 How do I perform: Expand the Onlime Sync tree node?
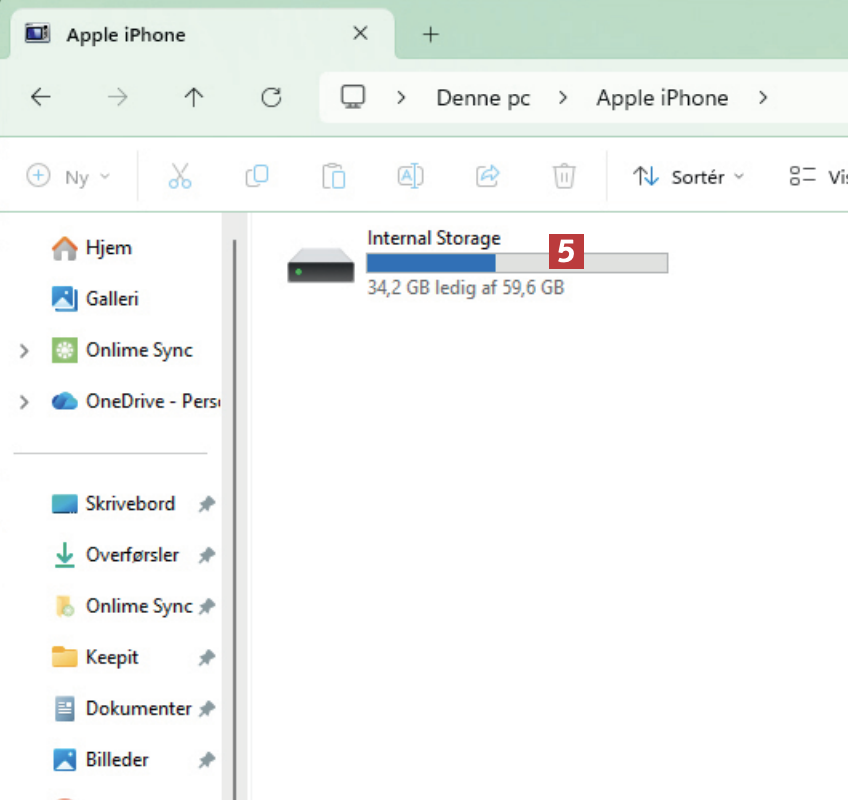[x=24, y=351]
